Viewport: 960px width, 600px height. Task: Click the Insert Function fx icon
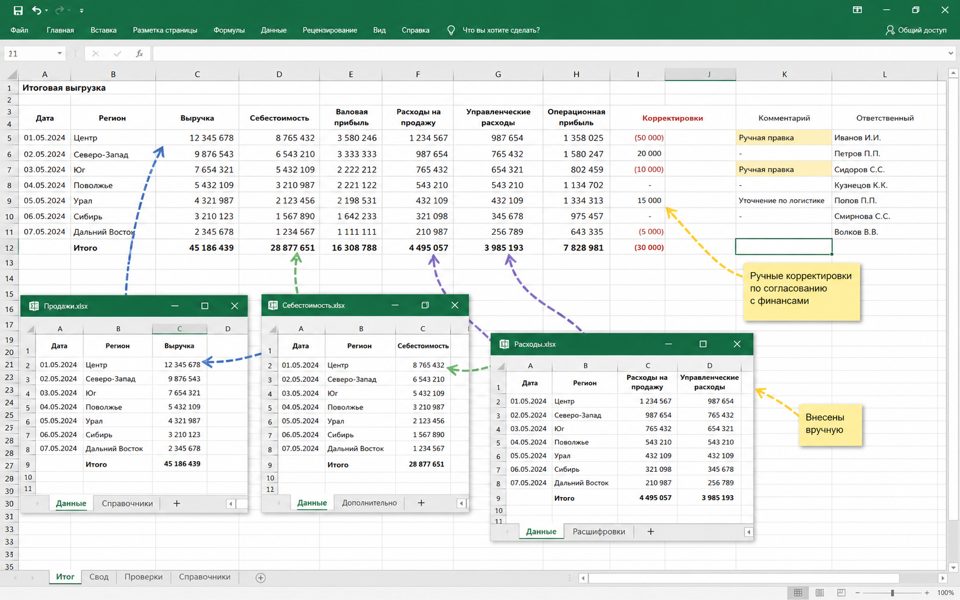click(x=140, y=54)
